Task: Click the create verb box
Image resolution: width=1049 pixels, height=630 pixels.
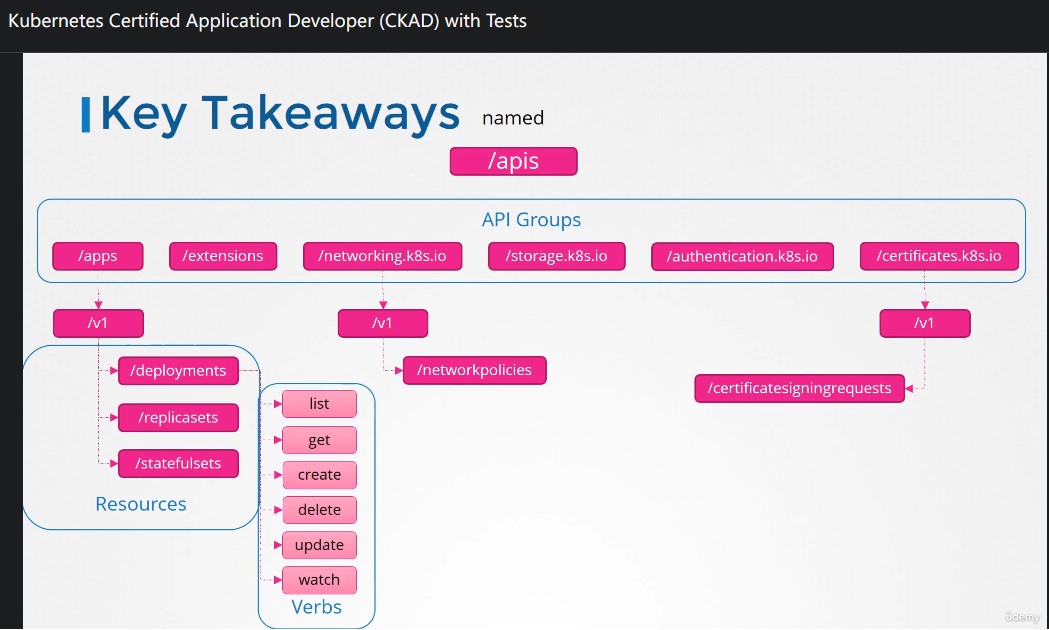Action: point(319,475)
